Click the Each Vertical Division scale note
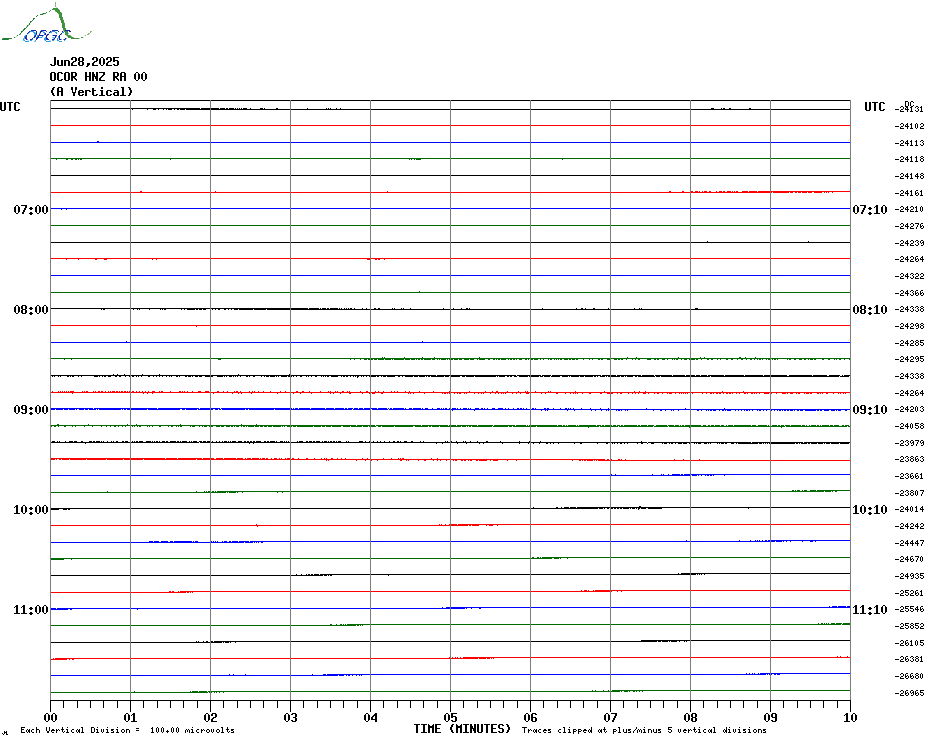This screenshot has height=744, width=930. tap(128, 730)
